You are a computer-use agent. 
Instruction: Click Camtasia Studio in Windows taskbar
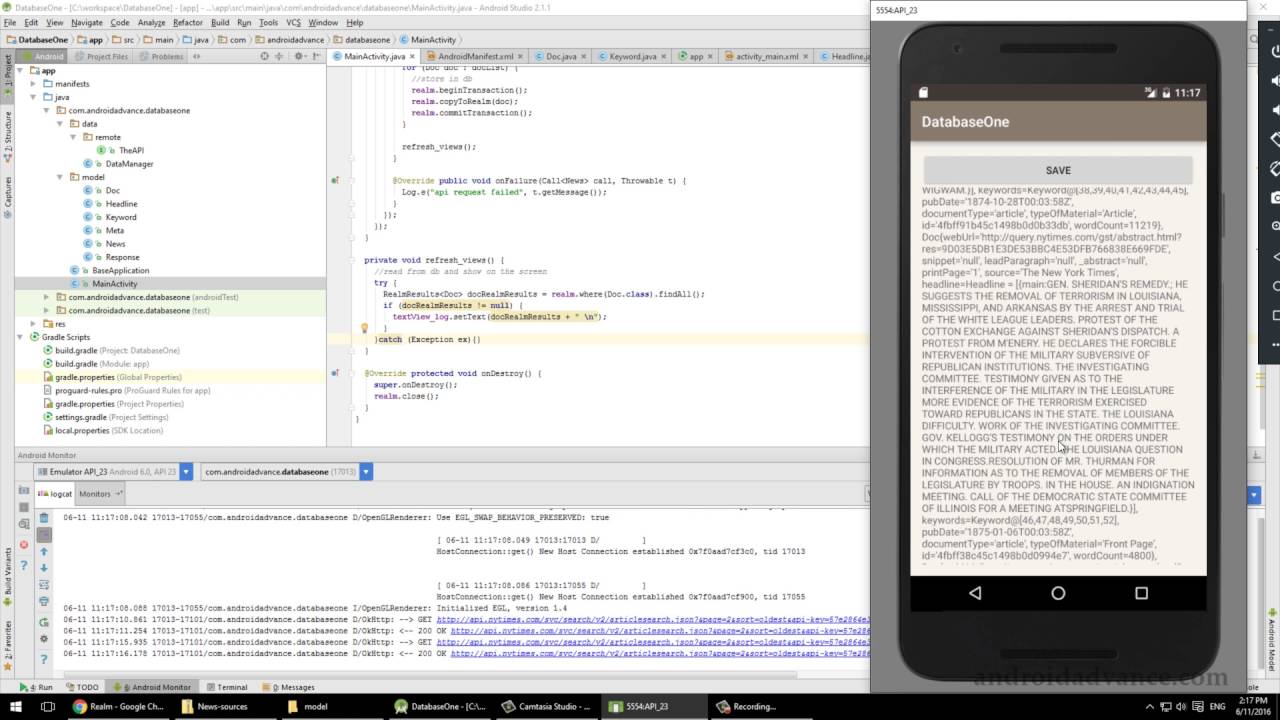(547, 706)
